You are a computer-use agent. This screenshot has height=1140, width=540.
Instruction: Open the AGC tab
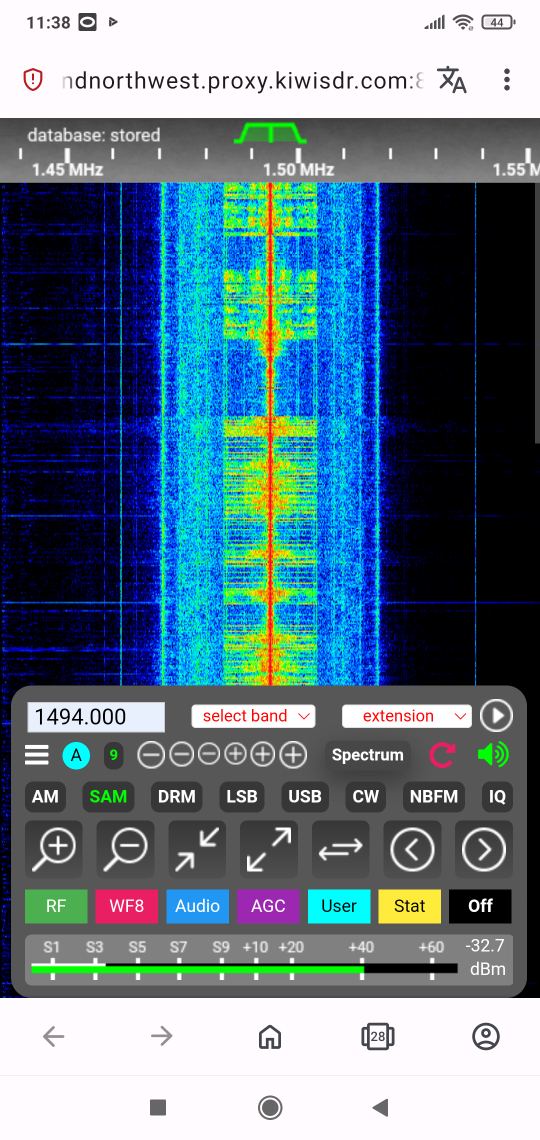[268, 906]
